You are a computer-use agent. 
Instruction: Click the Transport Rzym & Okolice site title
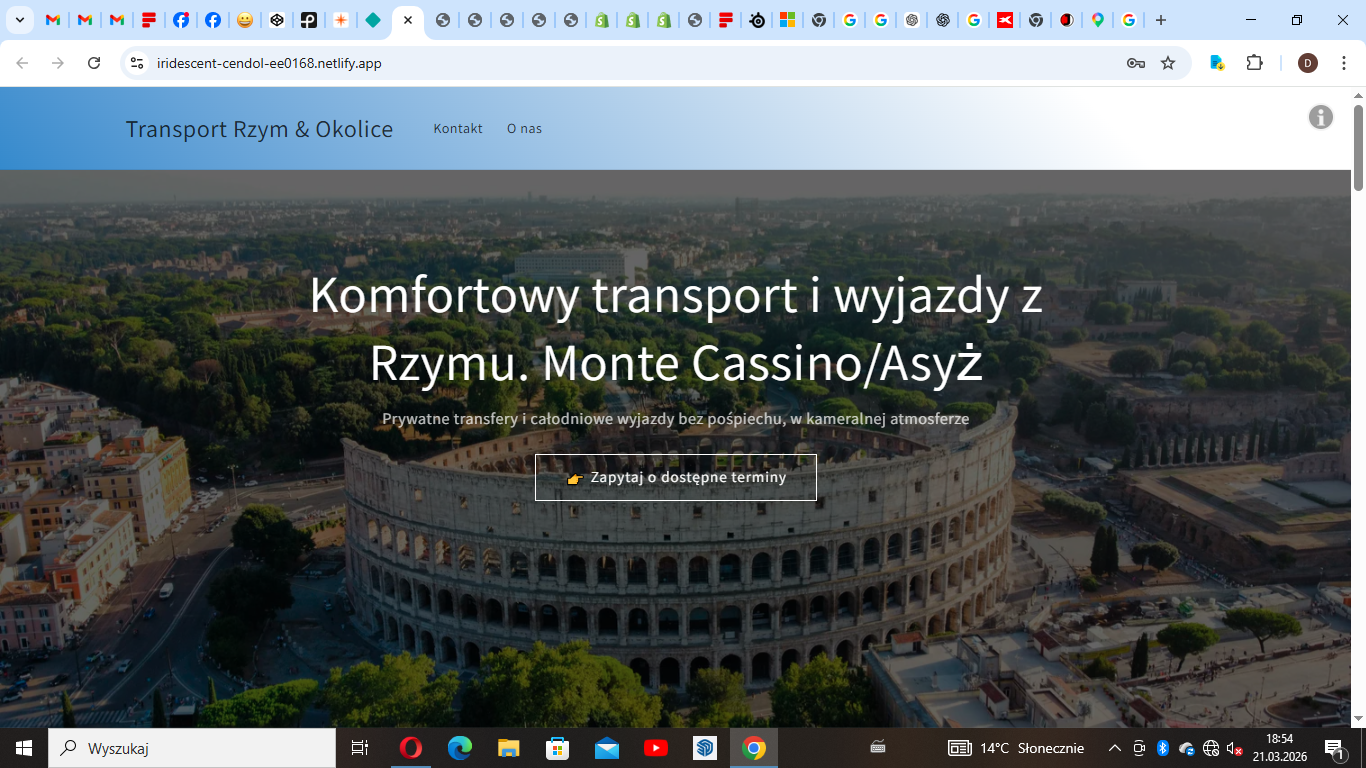[259, 129]
